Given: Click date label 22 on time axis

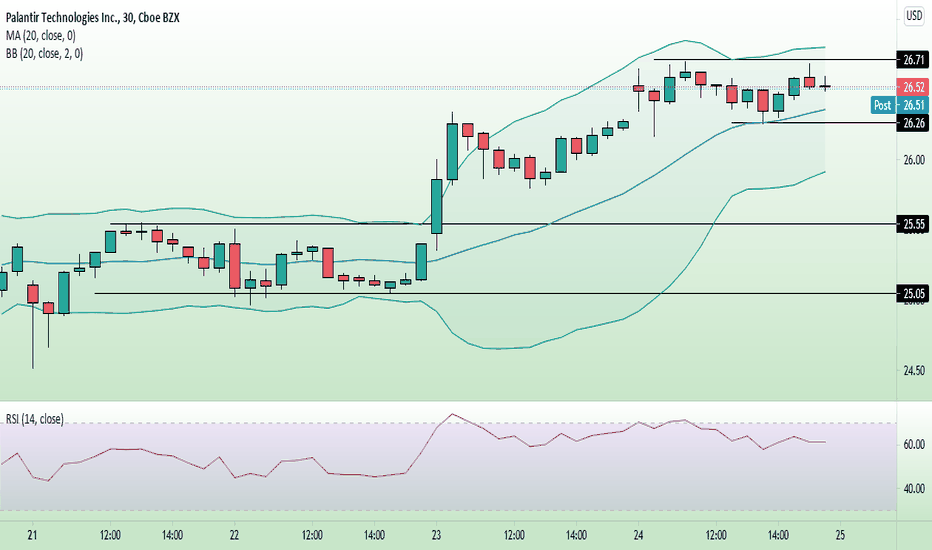Looking at the screenshot, I should 234,535.
